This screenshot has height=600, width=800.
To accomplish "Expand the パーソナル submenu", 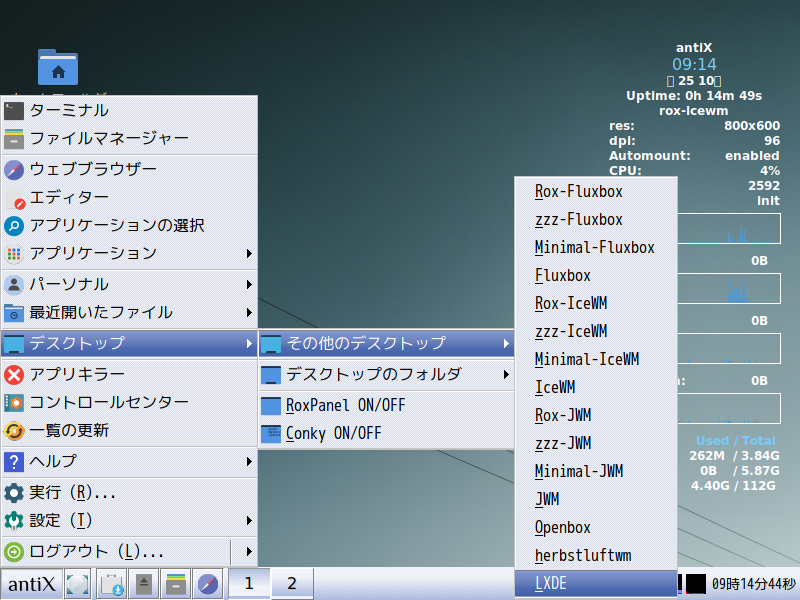I will coord(130,284).
